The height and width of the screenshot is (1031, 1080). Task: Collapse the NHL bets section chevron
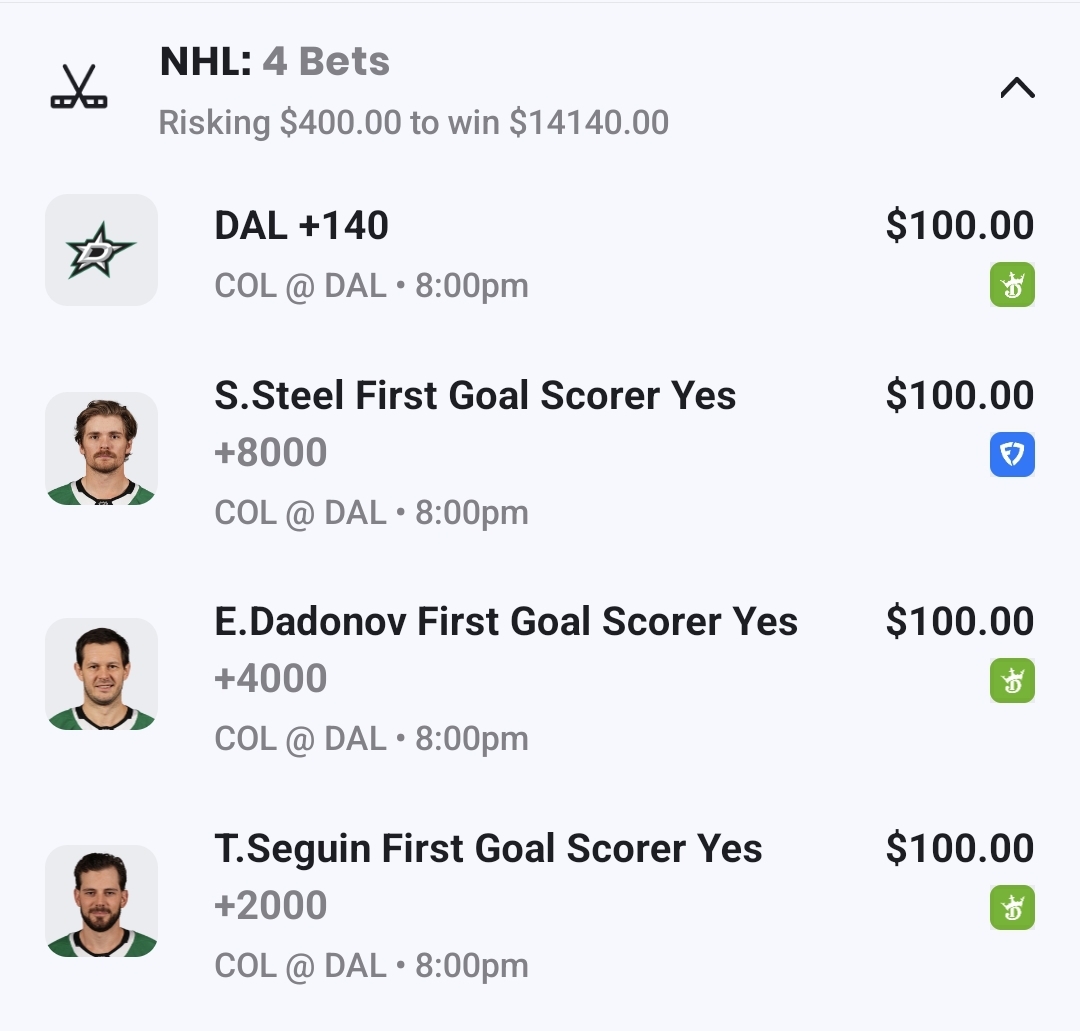[x=1017, y=89]
